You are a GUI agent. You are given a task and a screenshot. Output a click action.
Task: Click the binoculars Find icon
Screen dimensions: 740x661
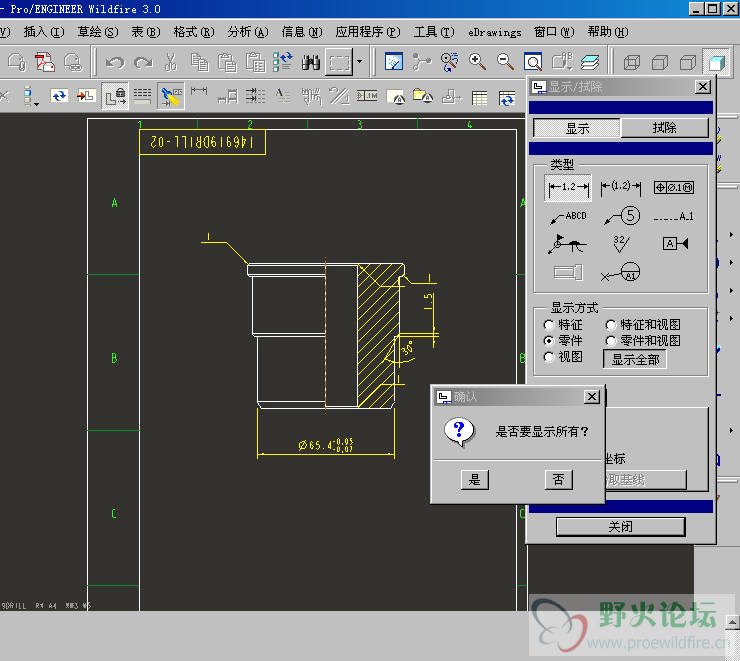311,62
